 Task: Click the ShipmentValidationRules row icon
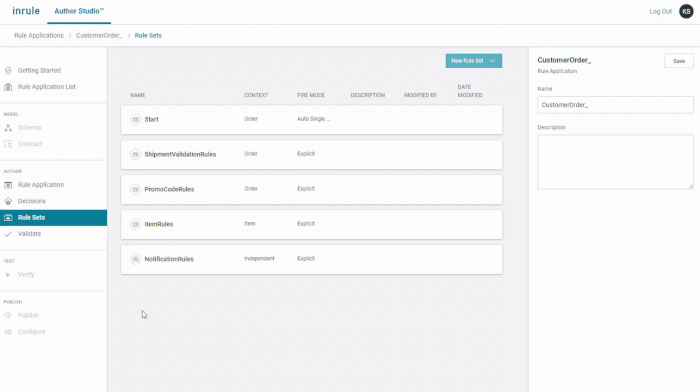[x=135, y=154]
